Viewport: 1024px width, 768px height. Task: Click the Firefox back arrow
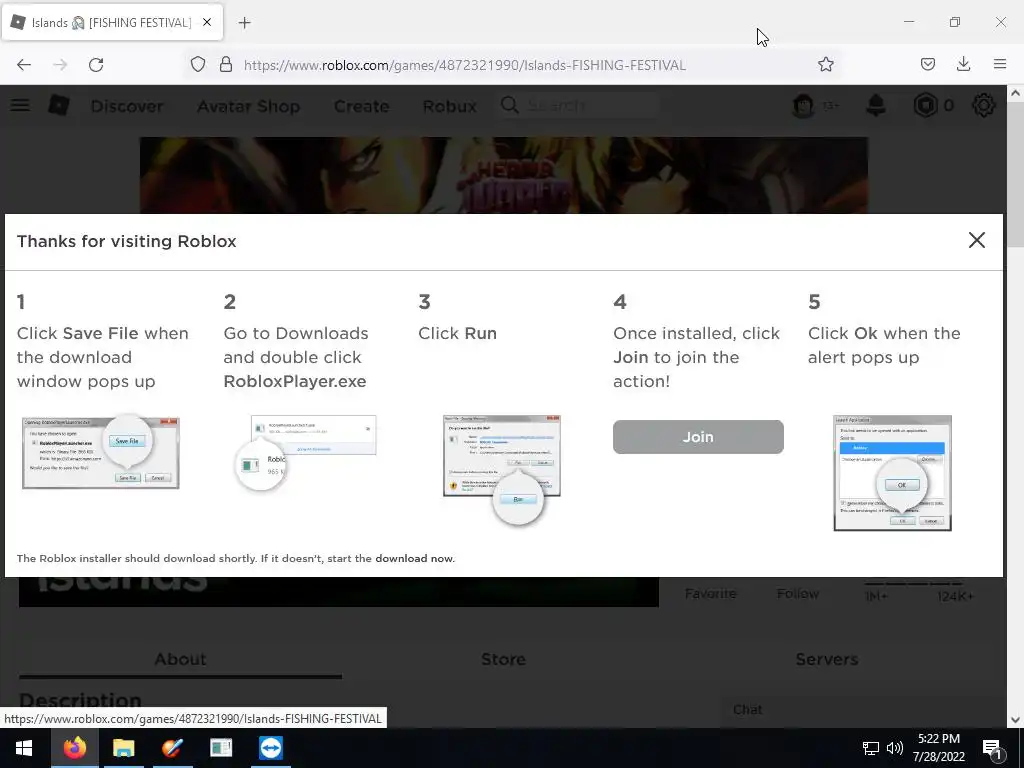tap(24, 65)
